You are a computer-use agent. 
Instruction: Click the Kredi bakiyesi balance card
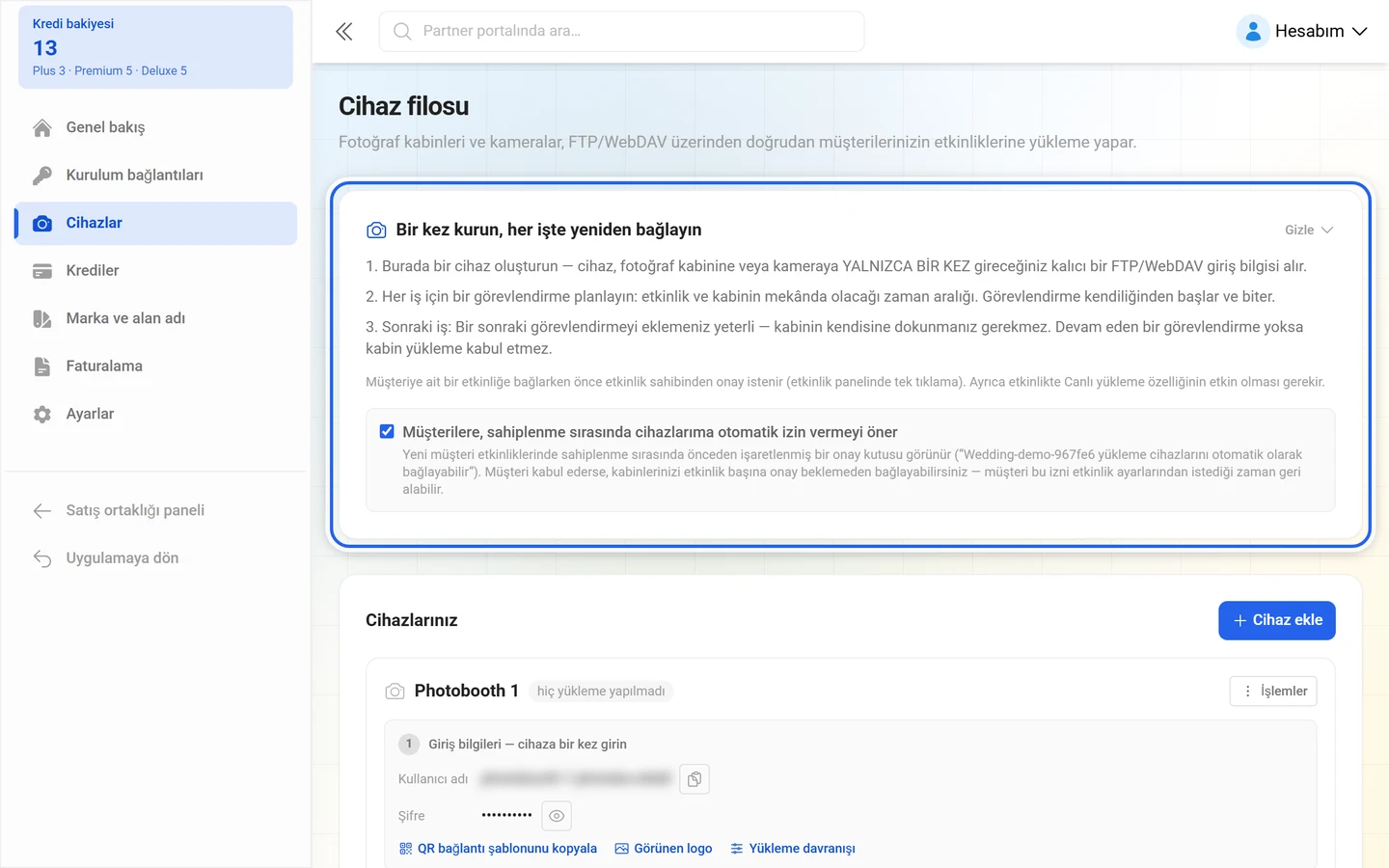coord(155,47)
